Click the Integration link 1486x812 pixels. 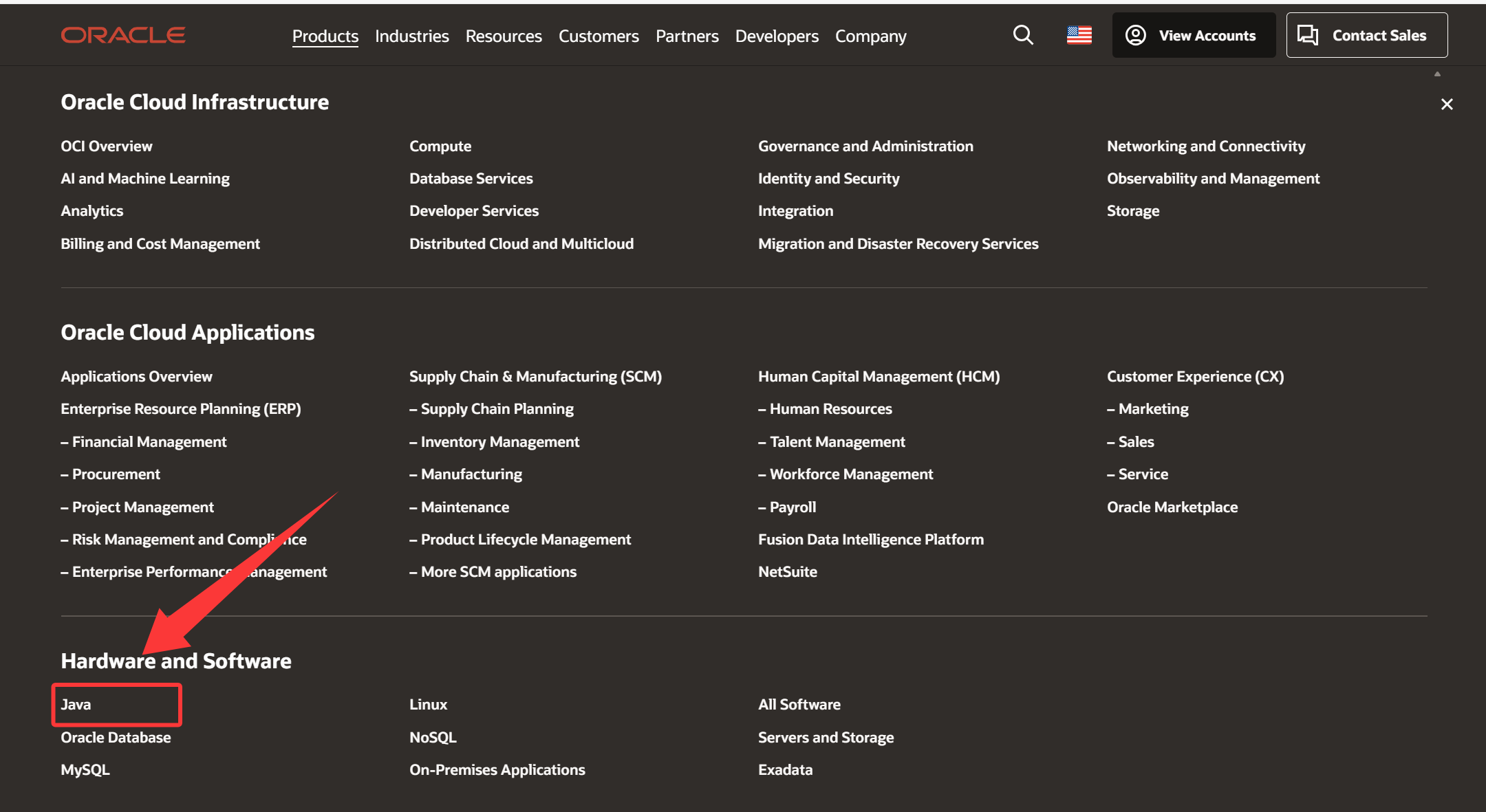(x=795, y=210)
